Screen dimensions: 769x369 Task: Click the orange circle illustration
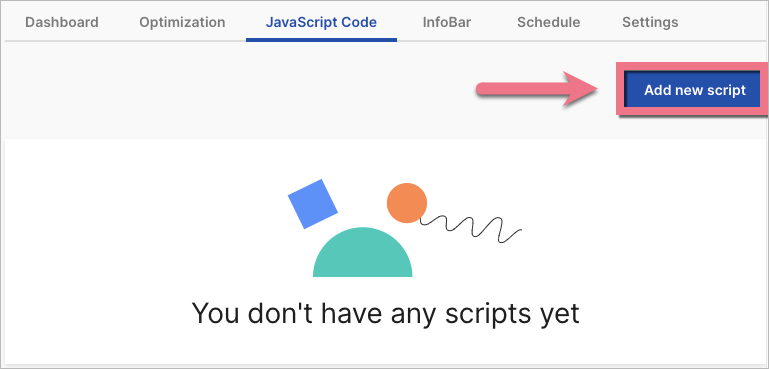point(407,203)
